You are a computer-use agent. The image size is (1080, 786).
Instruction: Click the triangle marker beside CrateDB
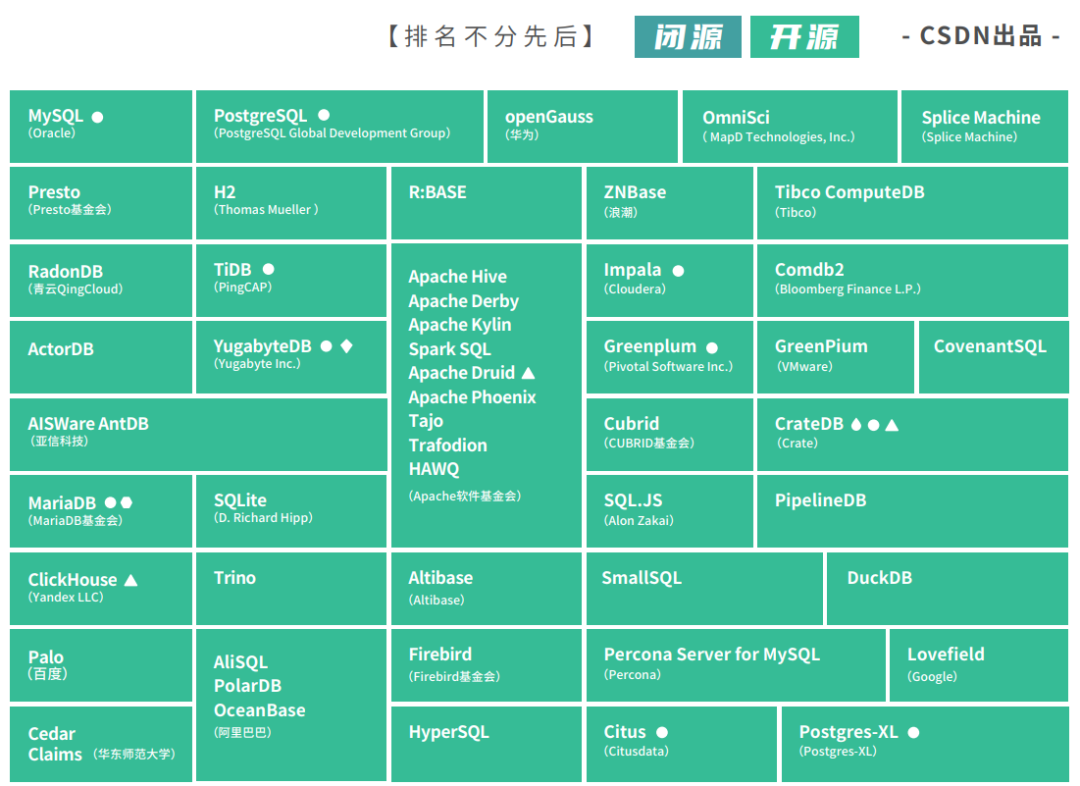click(x=892, y=424)
